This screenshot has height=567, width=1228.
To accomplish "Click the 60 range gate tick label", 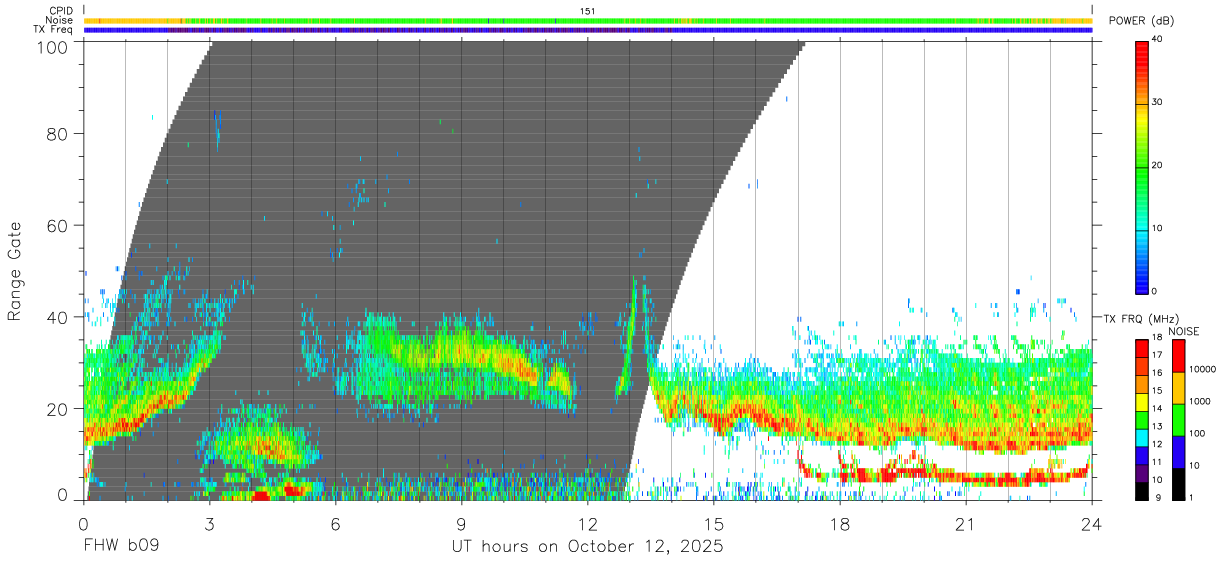I will (57, 225).
